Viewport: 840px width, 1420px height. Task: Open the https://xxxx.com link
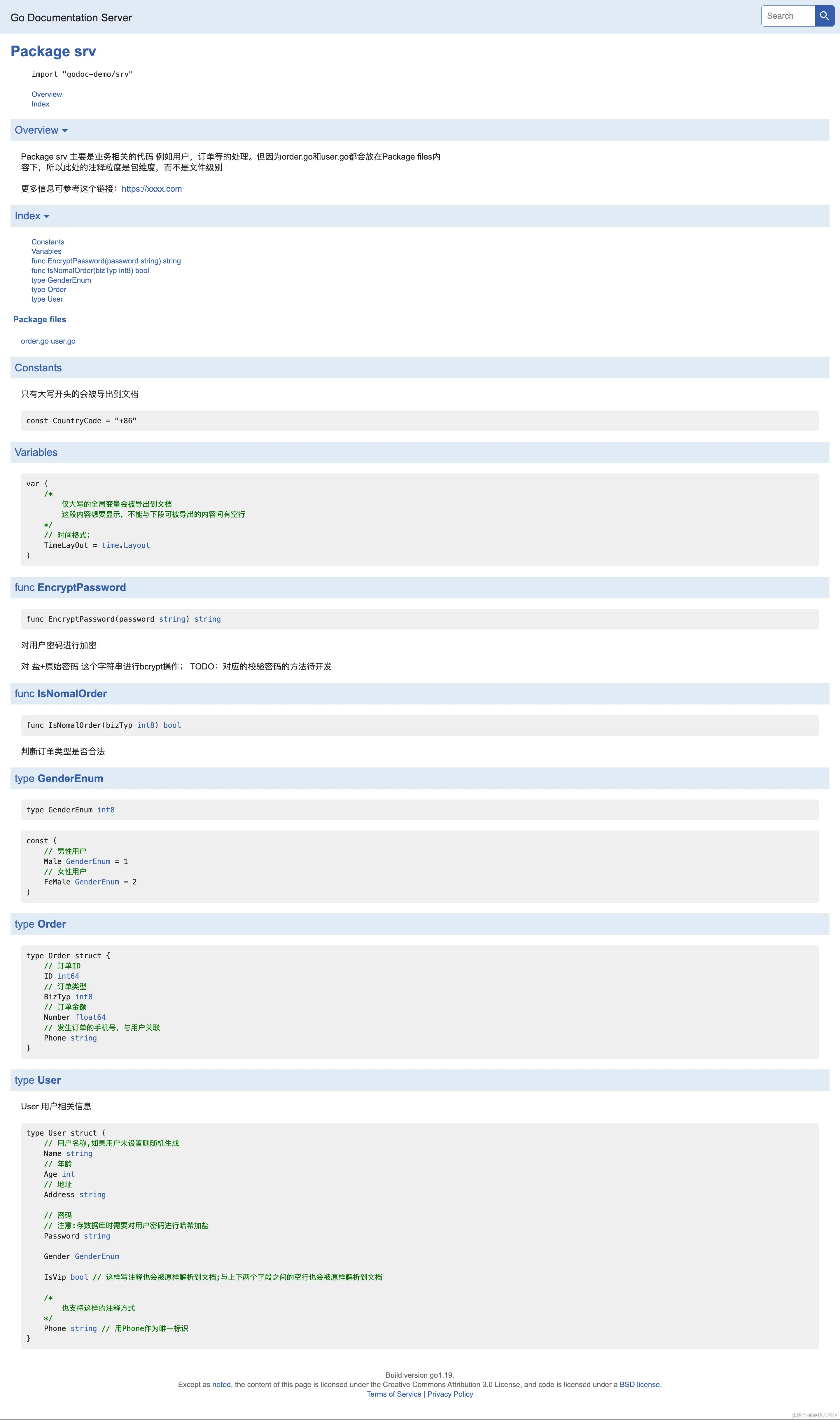click(152, 189)
